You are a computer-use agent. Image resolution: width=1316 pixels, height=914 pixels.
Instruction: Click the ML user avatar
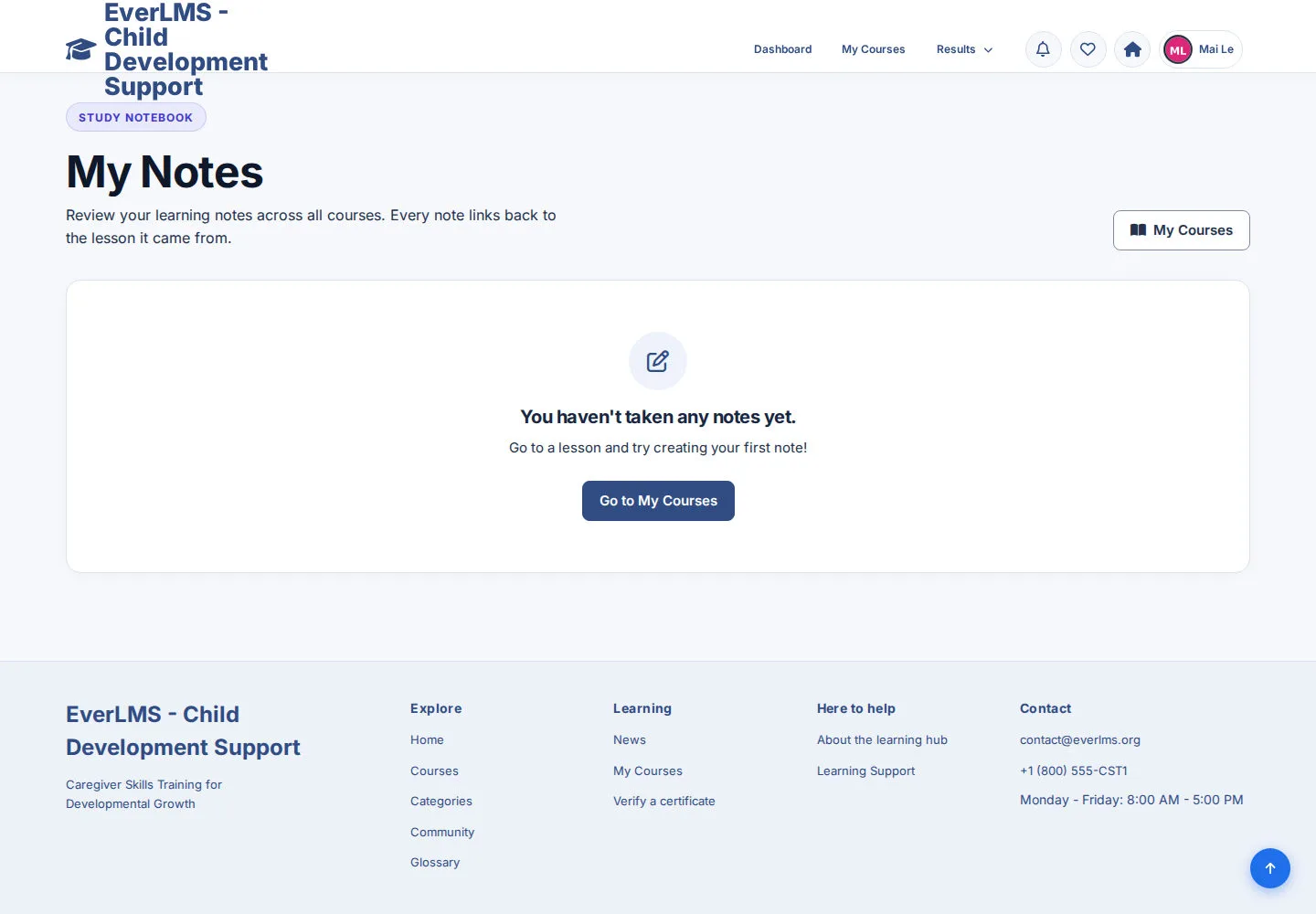click(x=1178, y=49)
